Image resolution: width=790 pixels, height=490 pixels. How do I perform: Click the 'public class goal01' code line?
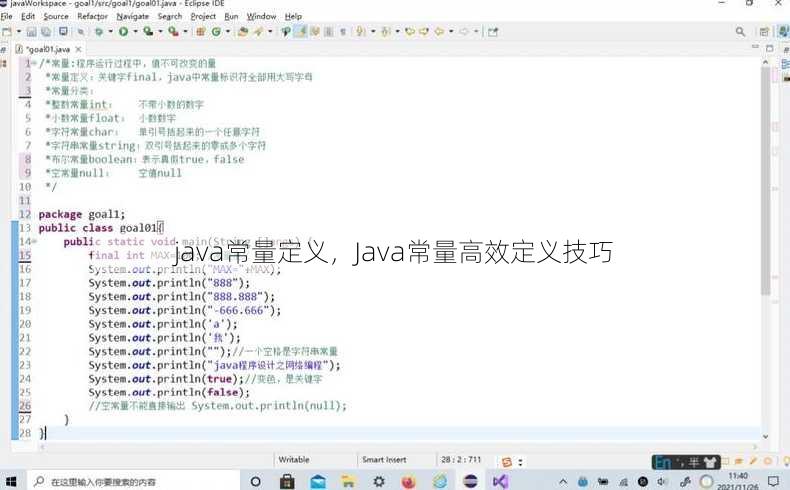pos(101,228)
